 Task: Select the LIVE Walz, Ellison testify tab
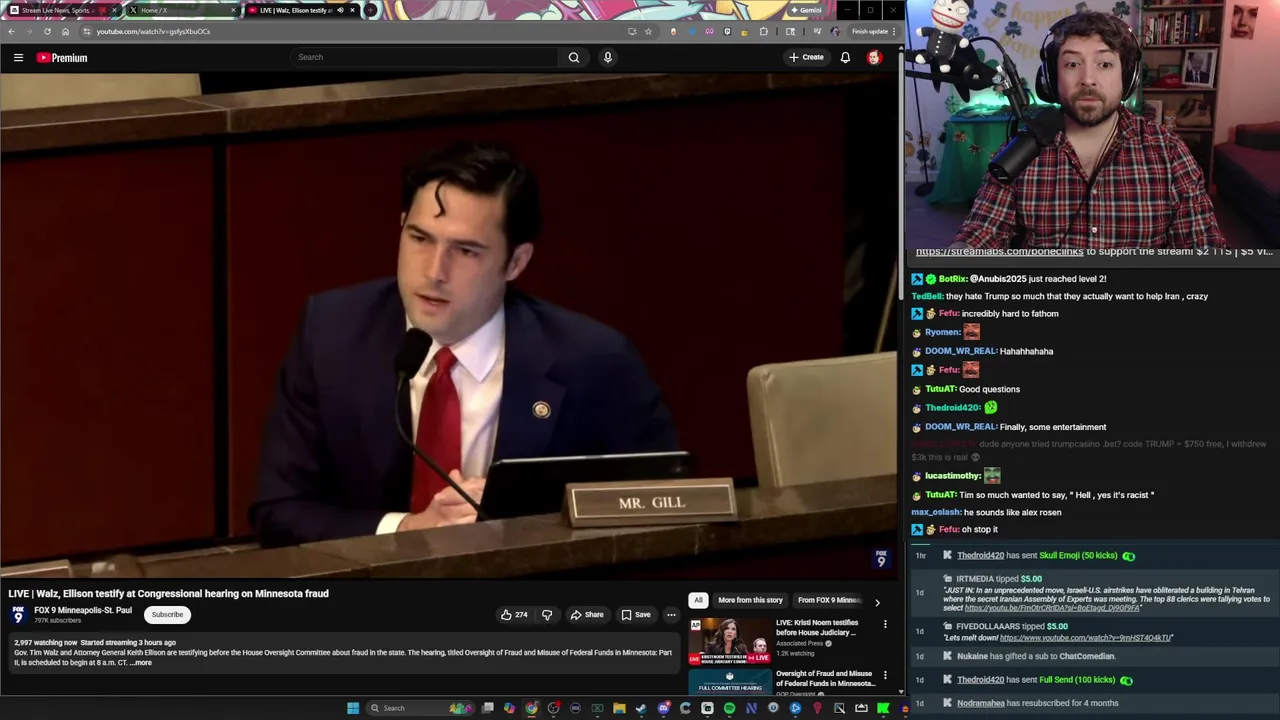click(x=303, y=10)
